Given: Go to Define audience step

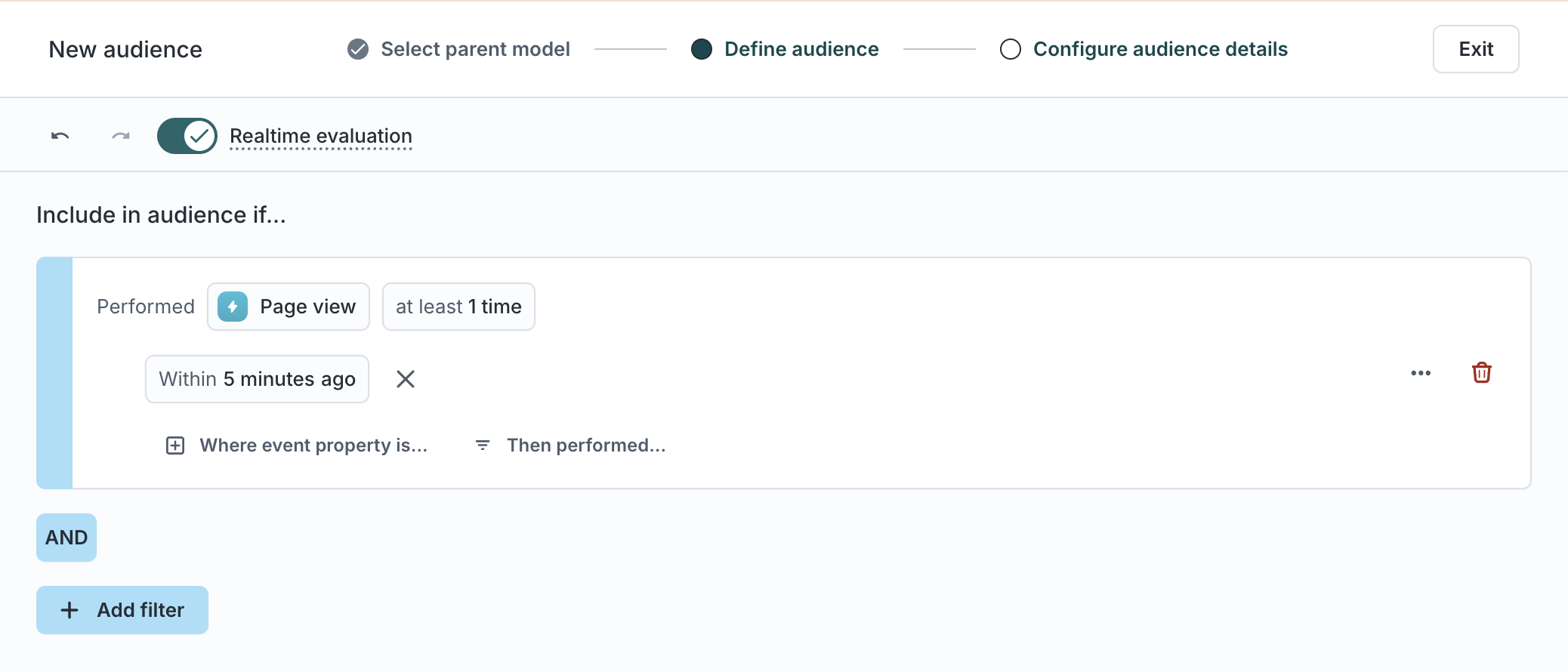Looking at the screenshot, I should [x=801, y=49].
